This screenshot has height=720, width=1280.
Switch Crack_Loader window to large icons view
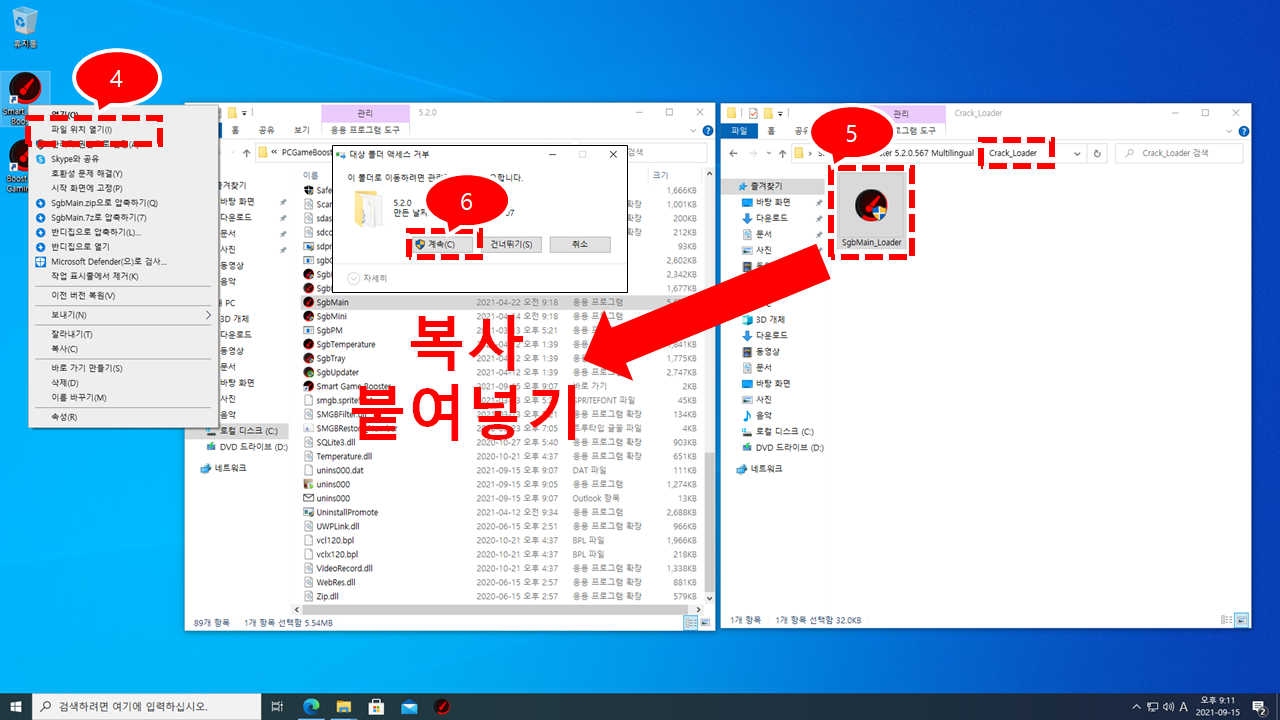click(x=1242, y=620)
